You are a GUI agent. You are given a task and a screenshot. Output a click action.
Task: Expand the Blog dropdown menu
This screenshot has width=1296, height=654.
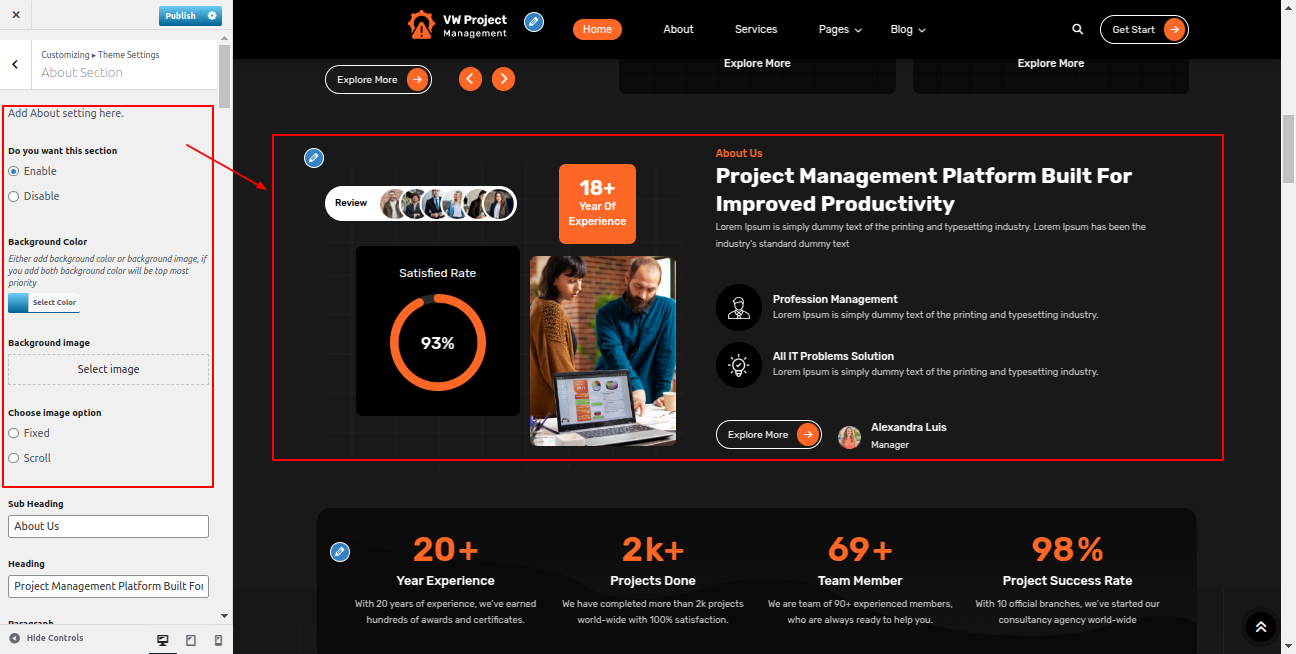click(908, 29)
